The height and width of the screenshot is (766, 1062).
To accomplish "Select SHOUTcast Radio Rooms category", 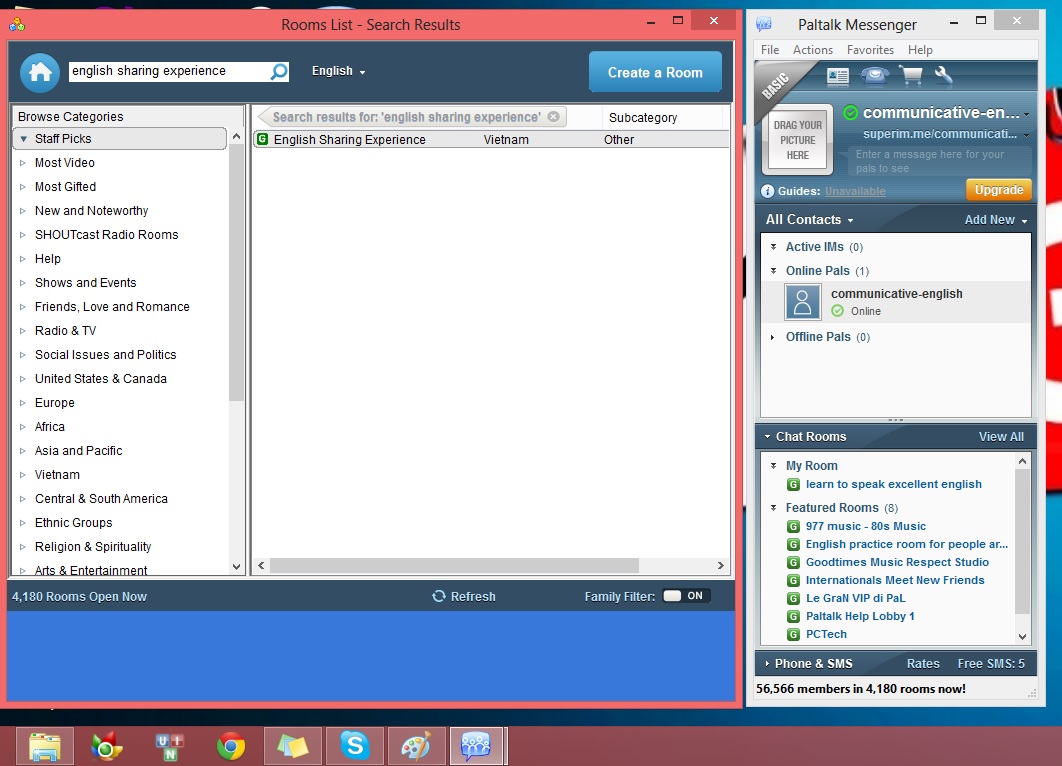I will pyautogui.click(x=106, y=234).
